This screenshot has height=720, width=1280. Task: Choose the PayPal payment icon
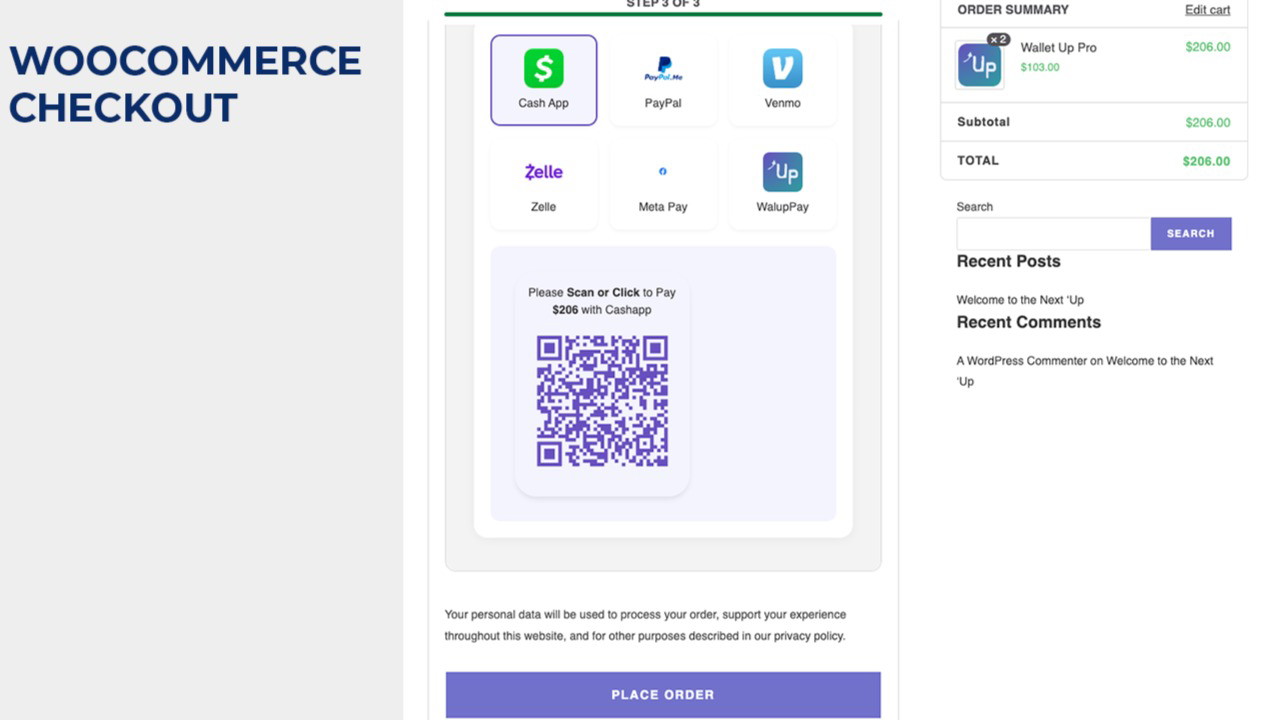pos(663,69)
